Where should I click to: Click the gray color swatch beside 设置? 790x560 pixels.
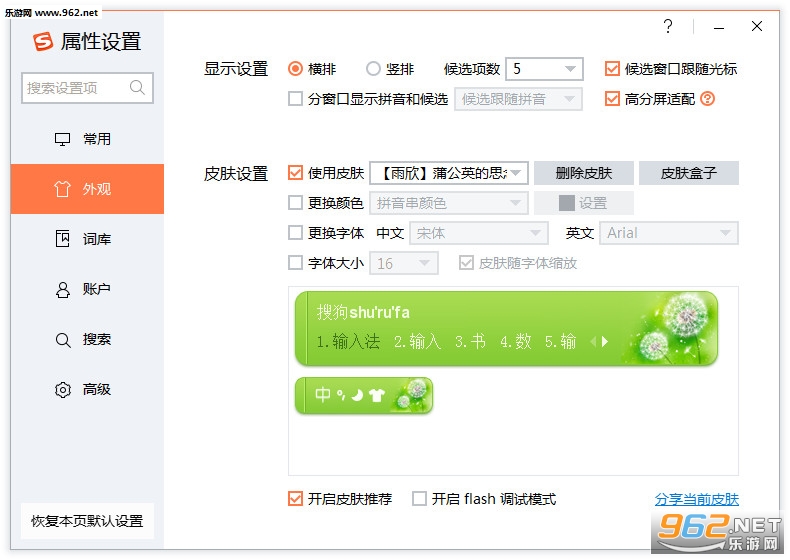pyautogui.click(x=566, y=203)
